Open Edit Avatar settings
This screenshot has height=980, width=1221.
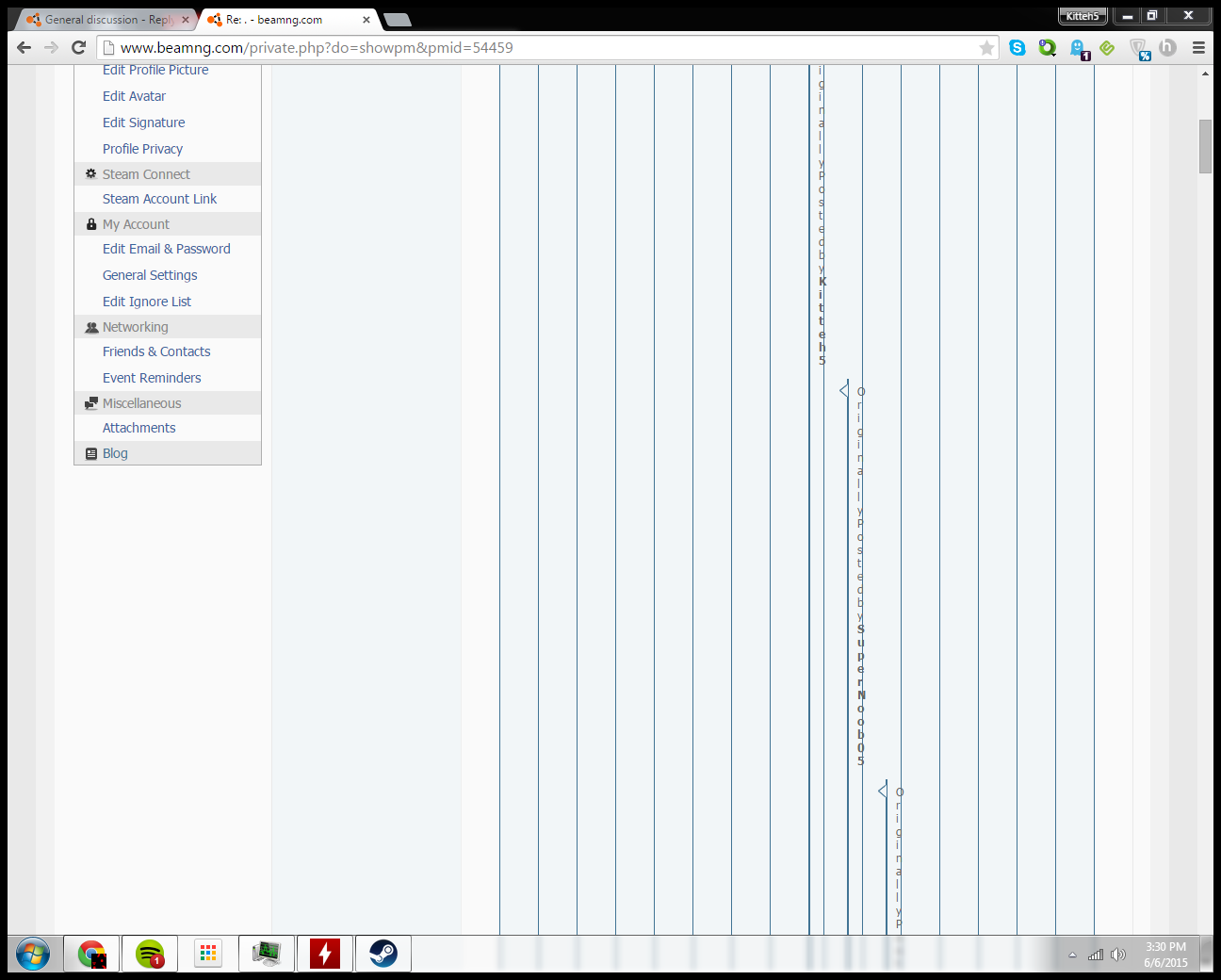tap(134, 96)
